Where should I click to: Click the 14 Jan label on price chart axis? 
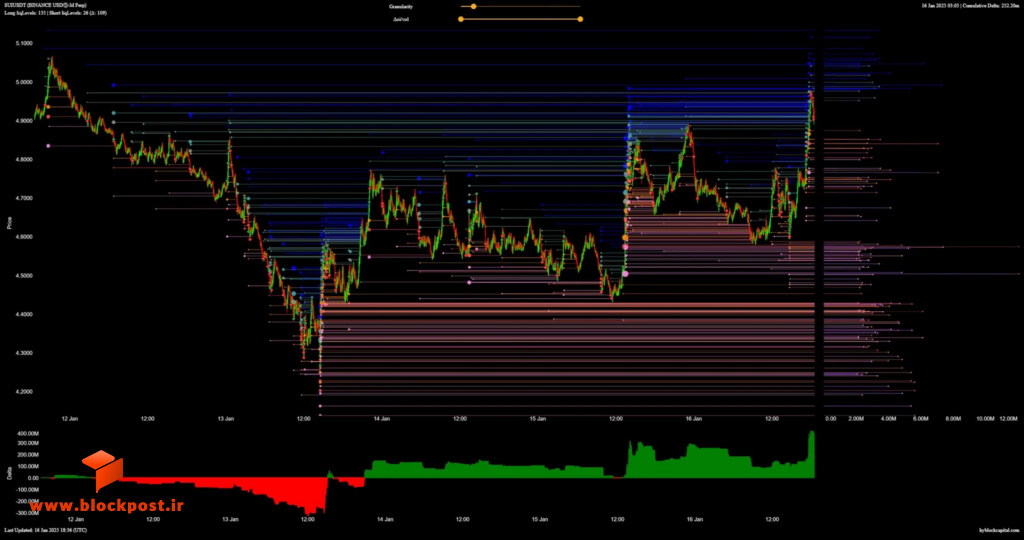pyautogui.click(x=382, y=419)
